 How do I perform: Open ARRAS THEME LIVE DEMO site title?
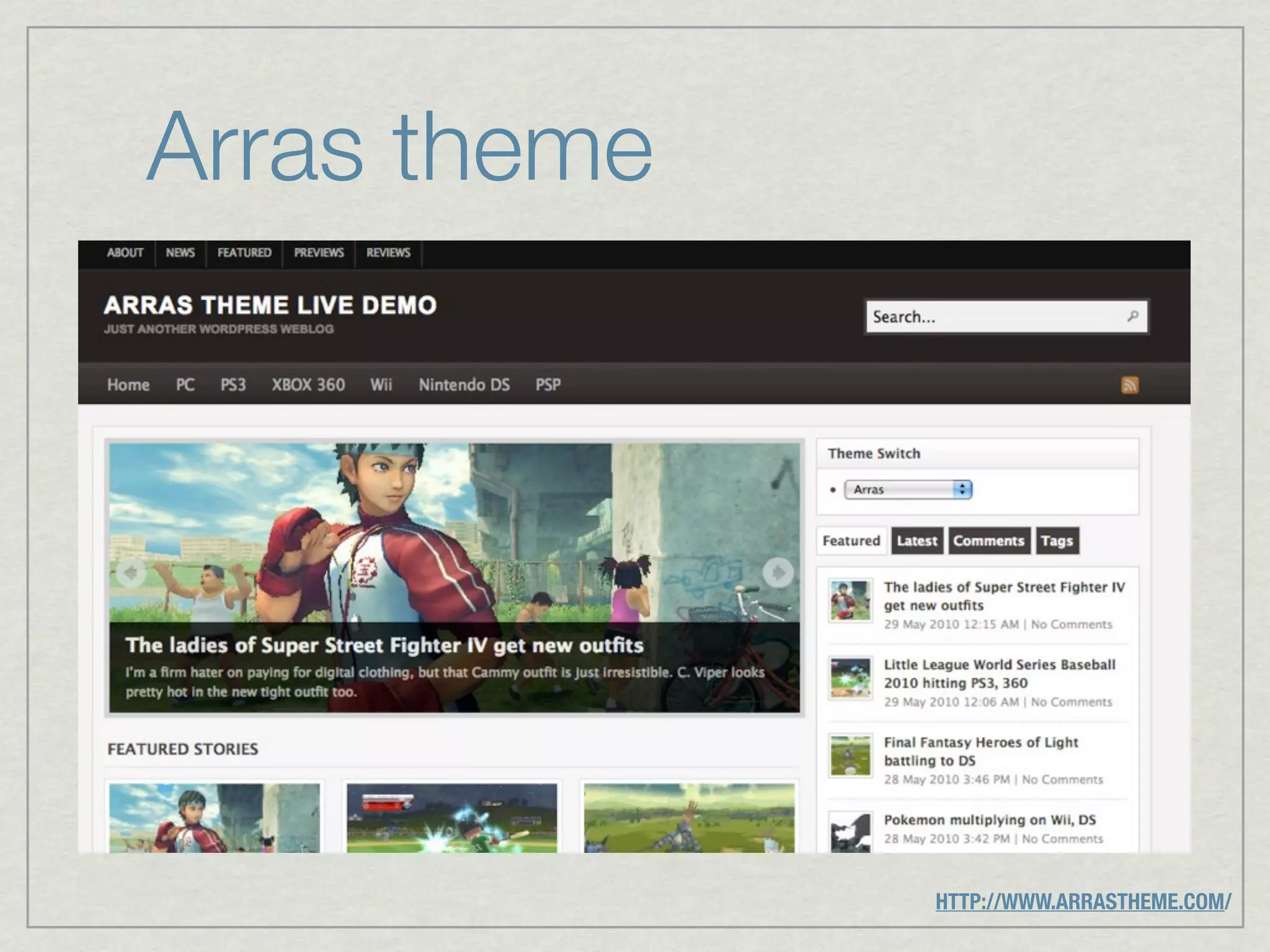point(270,305)
